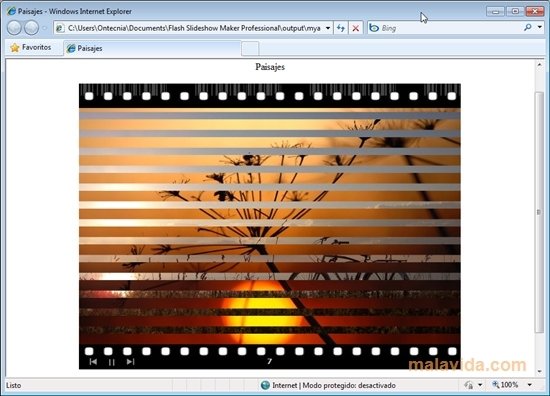
Task: Click the vertical scrollbar thumb
Action: (539, 212)
